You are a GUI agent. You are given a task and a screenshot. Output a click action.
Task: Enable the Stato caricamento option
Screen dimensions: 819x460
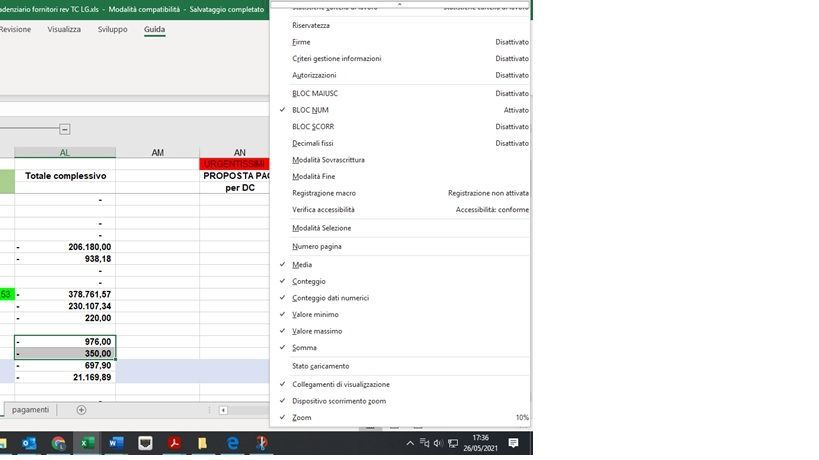(400, 366)
